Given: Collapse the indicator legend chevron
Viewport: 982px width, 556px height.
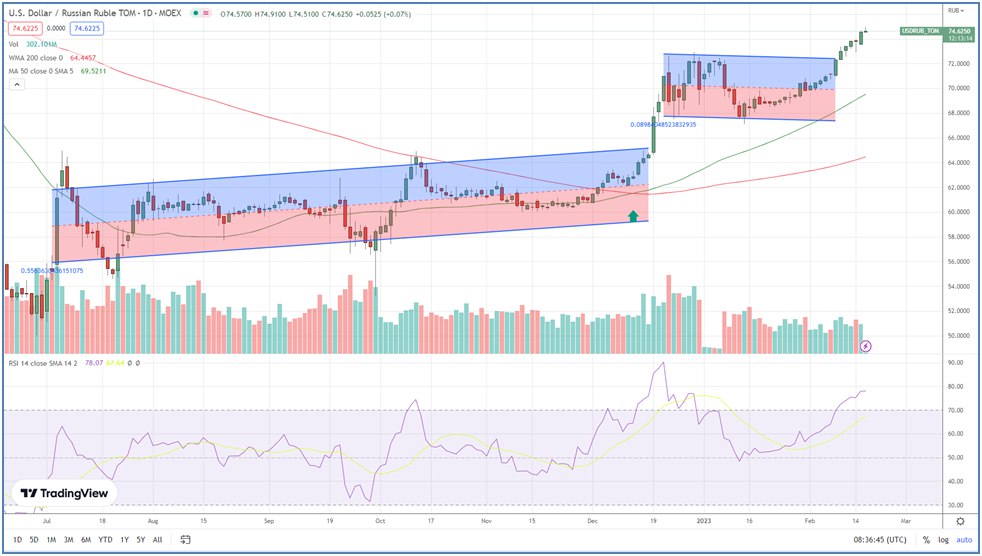Looking at the screenshot, I should coord(17,85).
